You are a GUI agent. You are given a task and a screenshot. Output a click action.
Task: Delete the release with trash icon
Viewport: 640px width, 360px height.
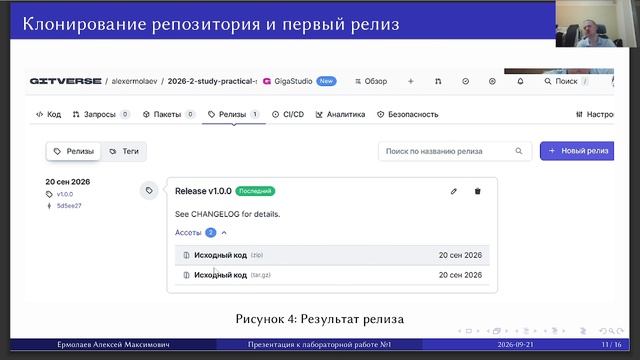point(478,191)
